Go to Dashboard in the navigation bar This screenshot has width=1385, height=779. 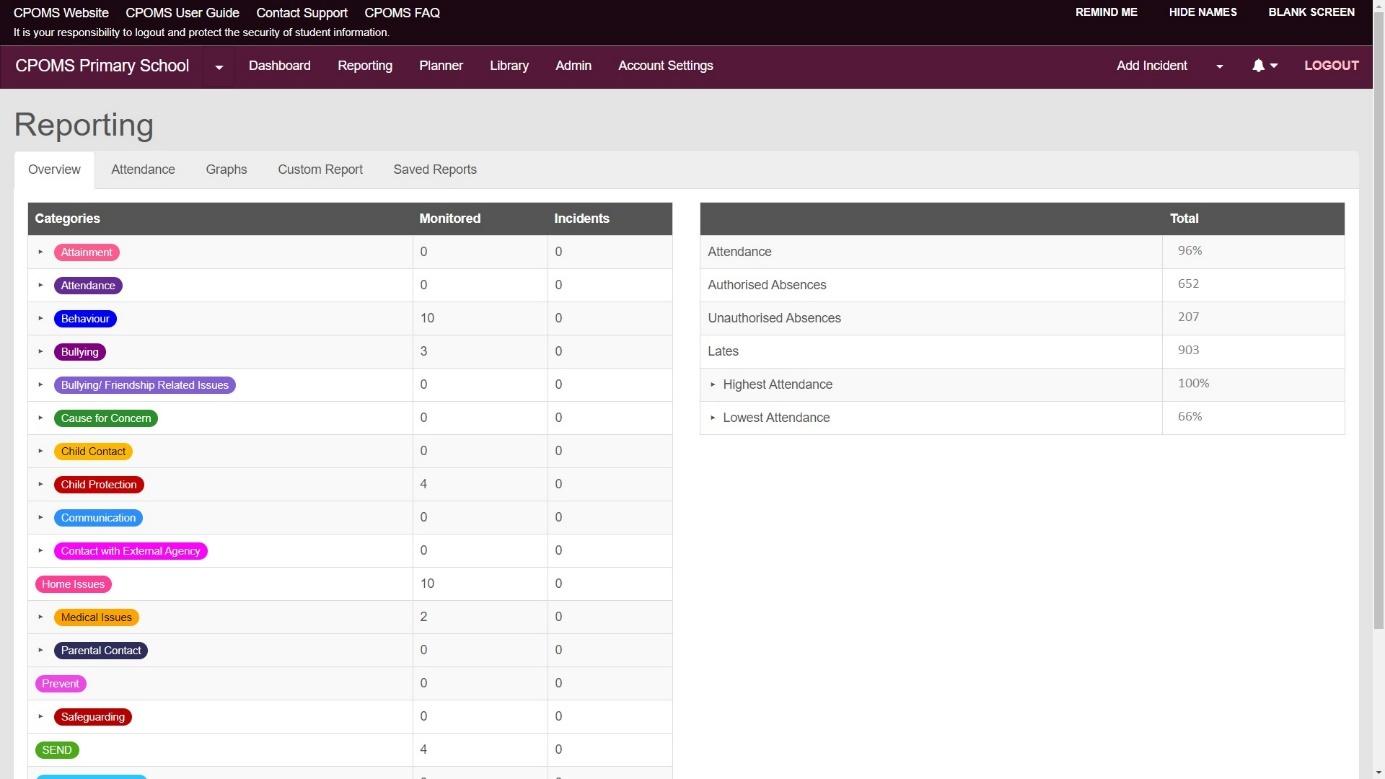pos(280,66)
